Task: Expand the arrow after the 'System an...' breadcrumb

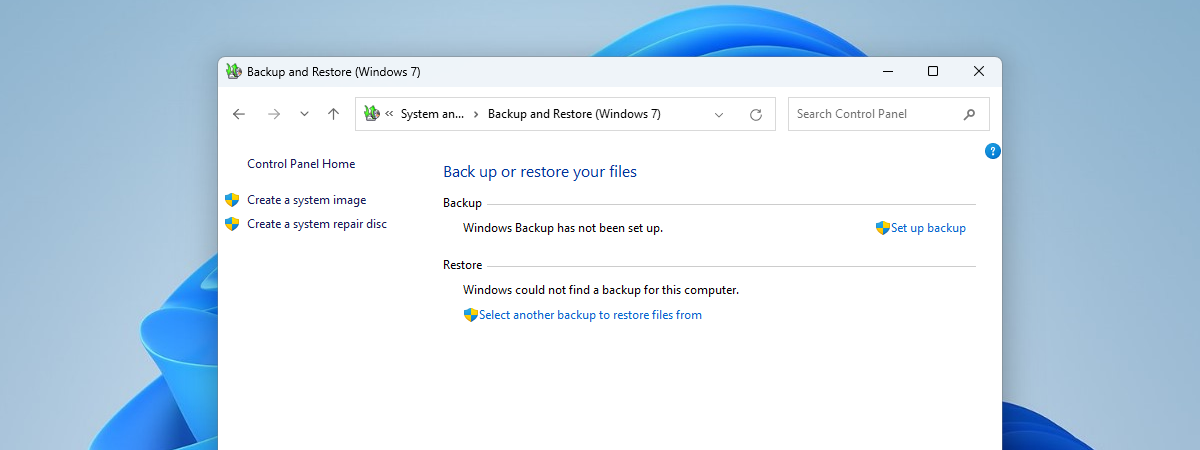Action: pos(476,114)
